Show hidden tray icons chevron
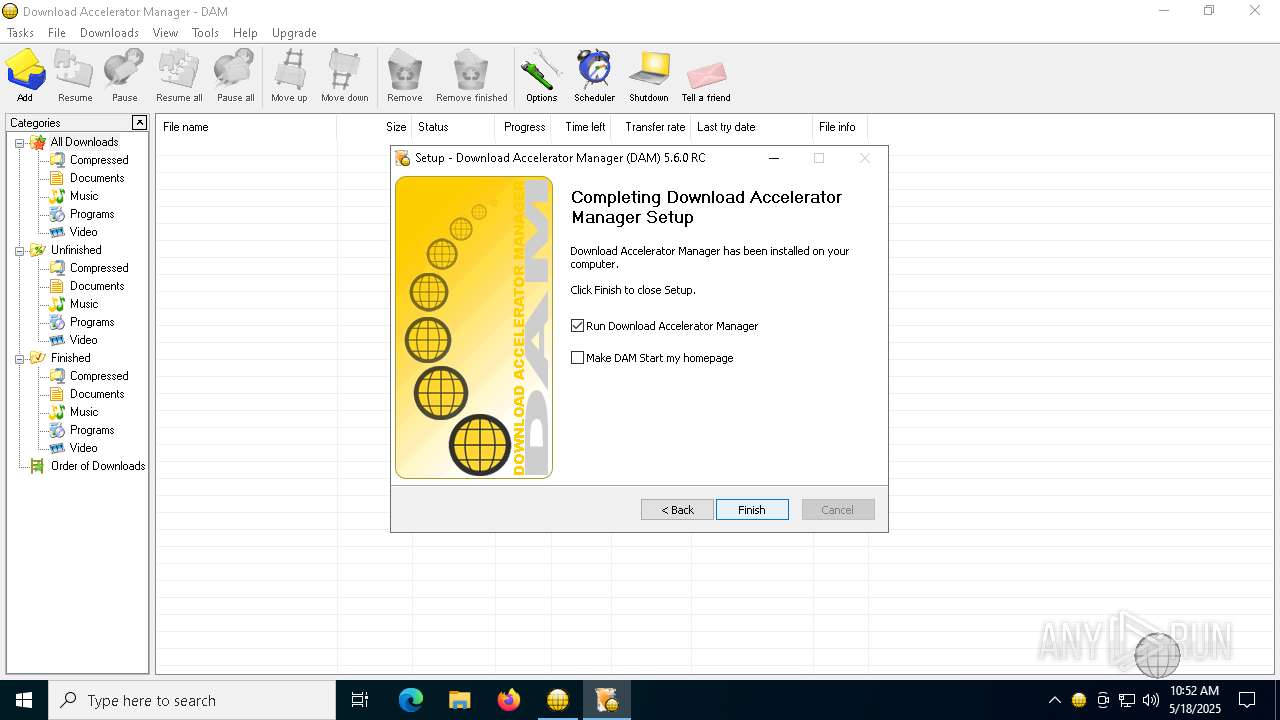 [1054, 700]
